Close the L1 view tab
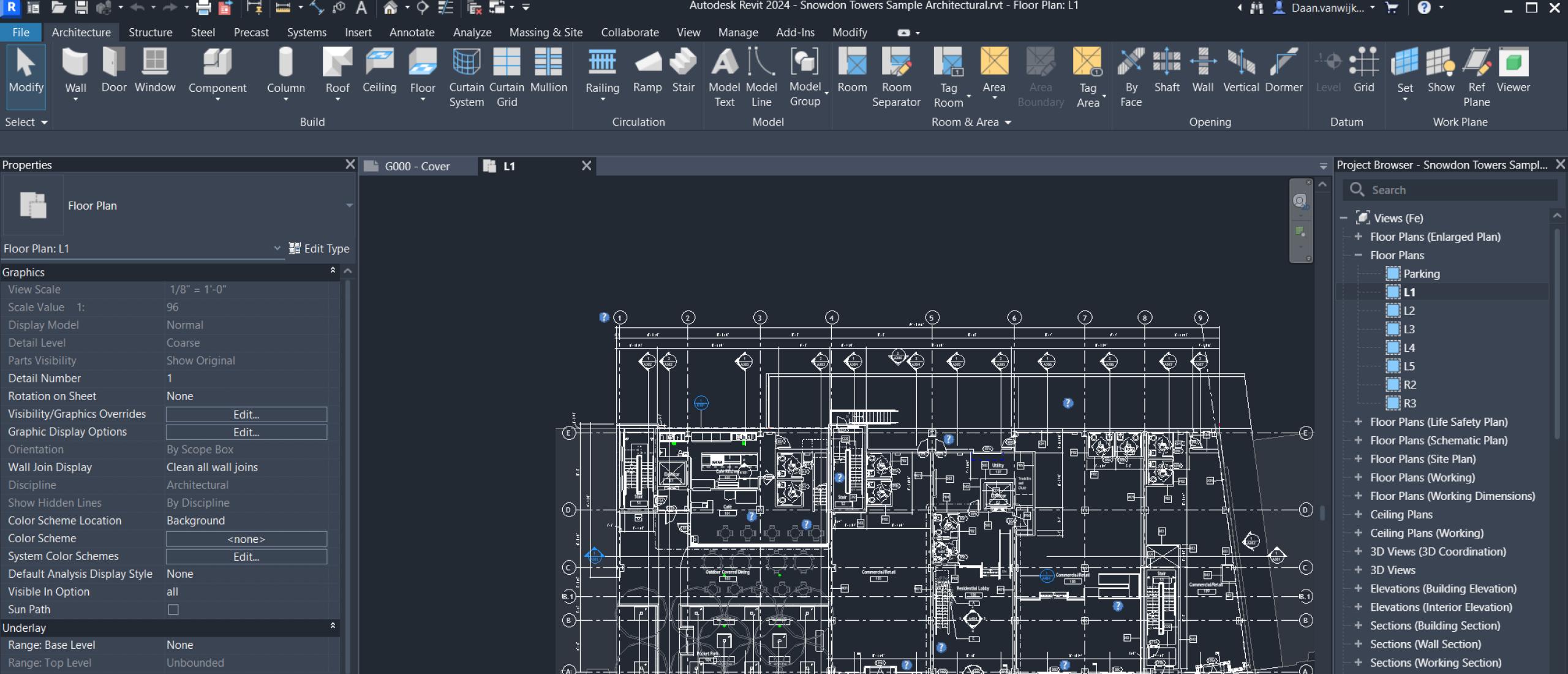1568x674 pixels. pyautogui.click(x=586, y=166)
